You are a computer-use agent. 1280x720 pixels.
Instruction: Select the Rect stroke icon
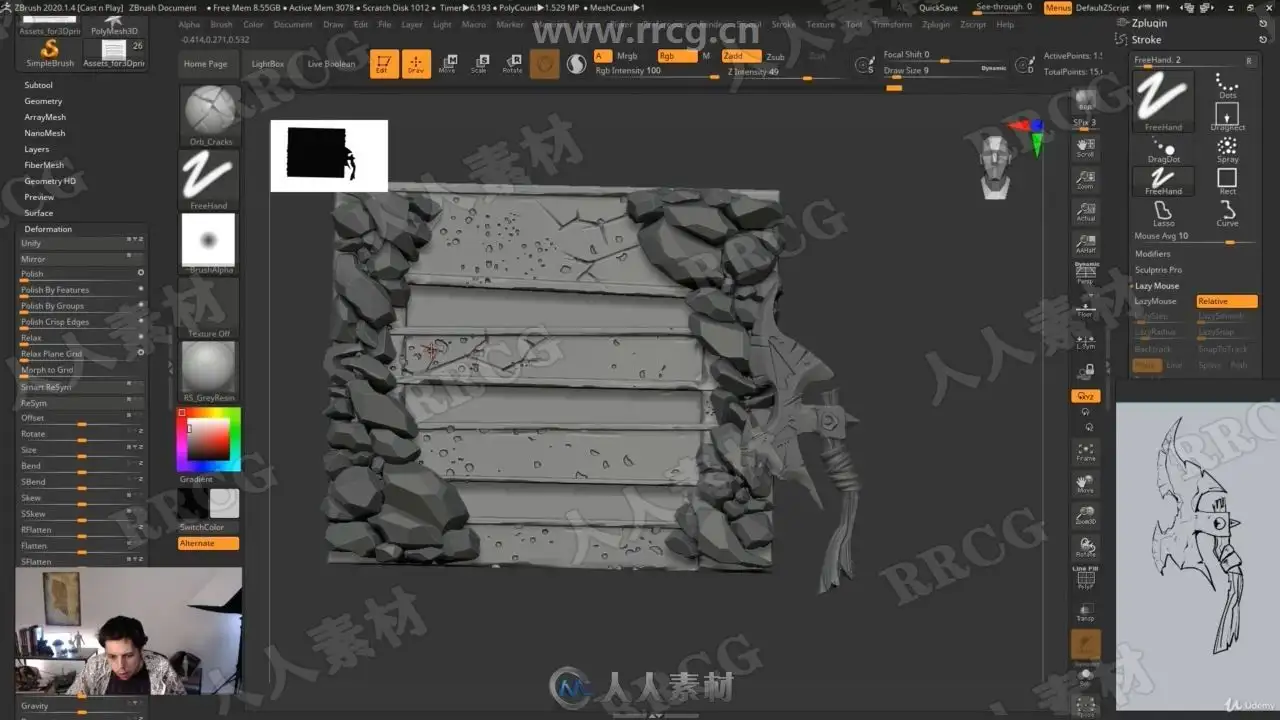coord(1227,181)
